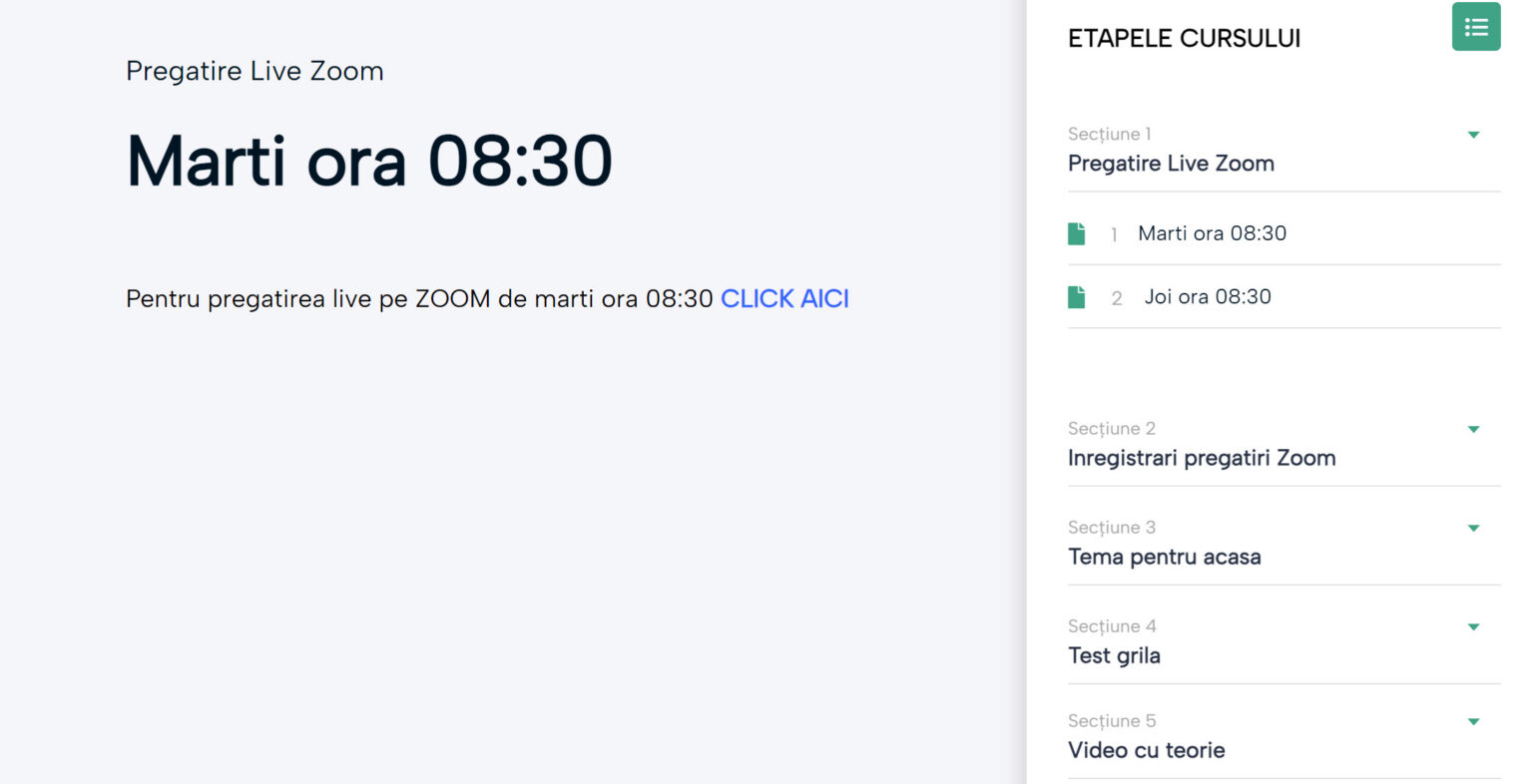
Task: Expand Secțiune 5 using its green arrow
Action: point(1473,721)
